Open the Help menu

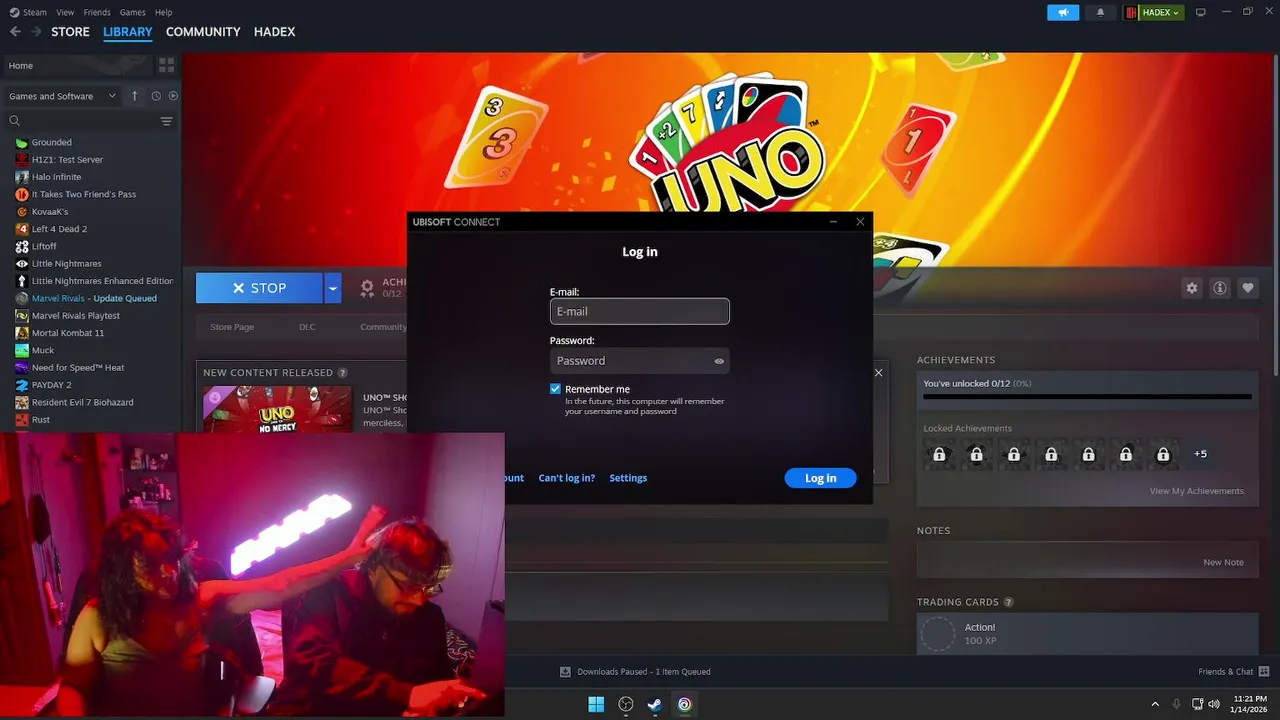click(x=163, y=12)
